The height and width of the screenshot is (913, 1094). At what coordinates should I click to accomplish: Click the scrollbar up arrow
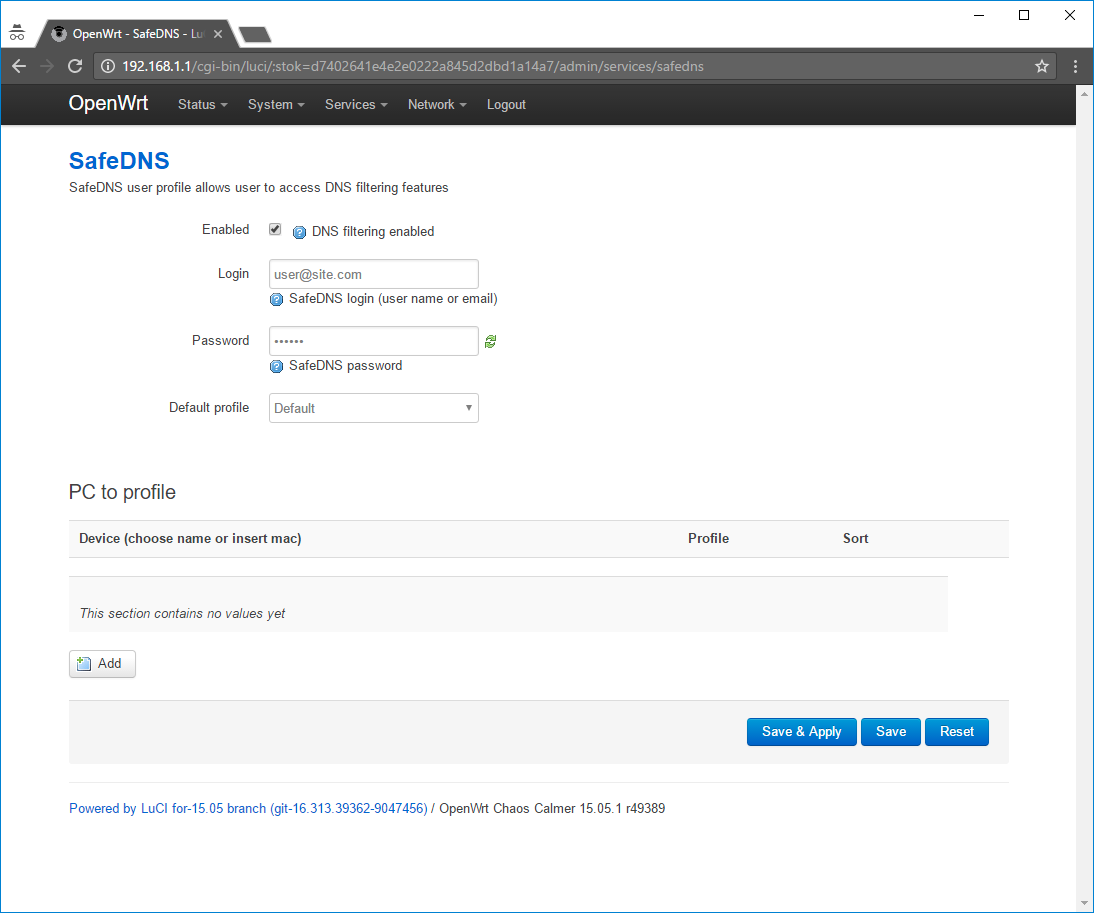coord(1084,93)
